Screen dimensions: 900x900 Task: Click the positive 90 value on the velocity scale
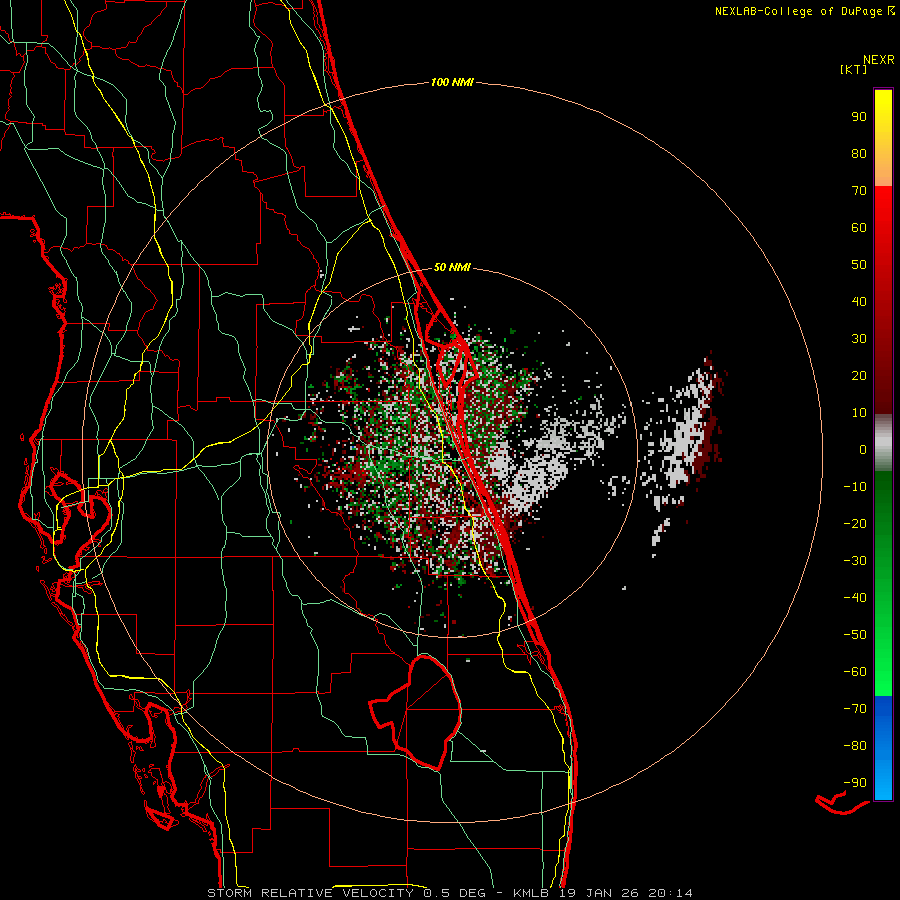tap(859, 117)
